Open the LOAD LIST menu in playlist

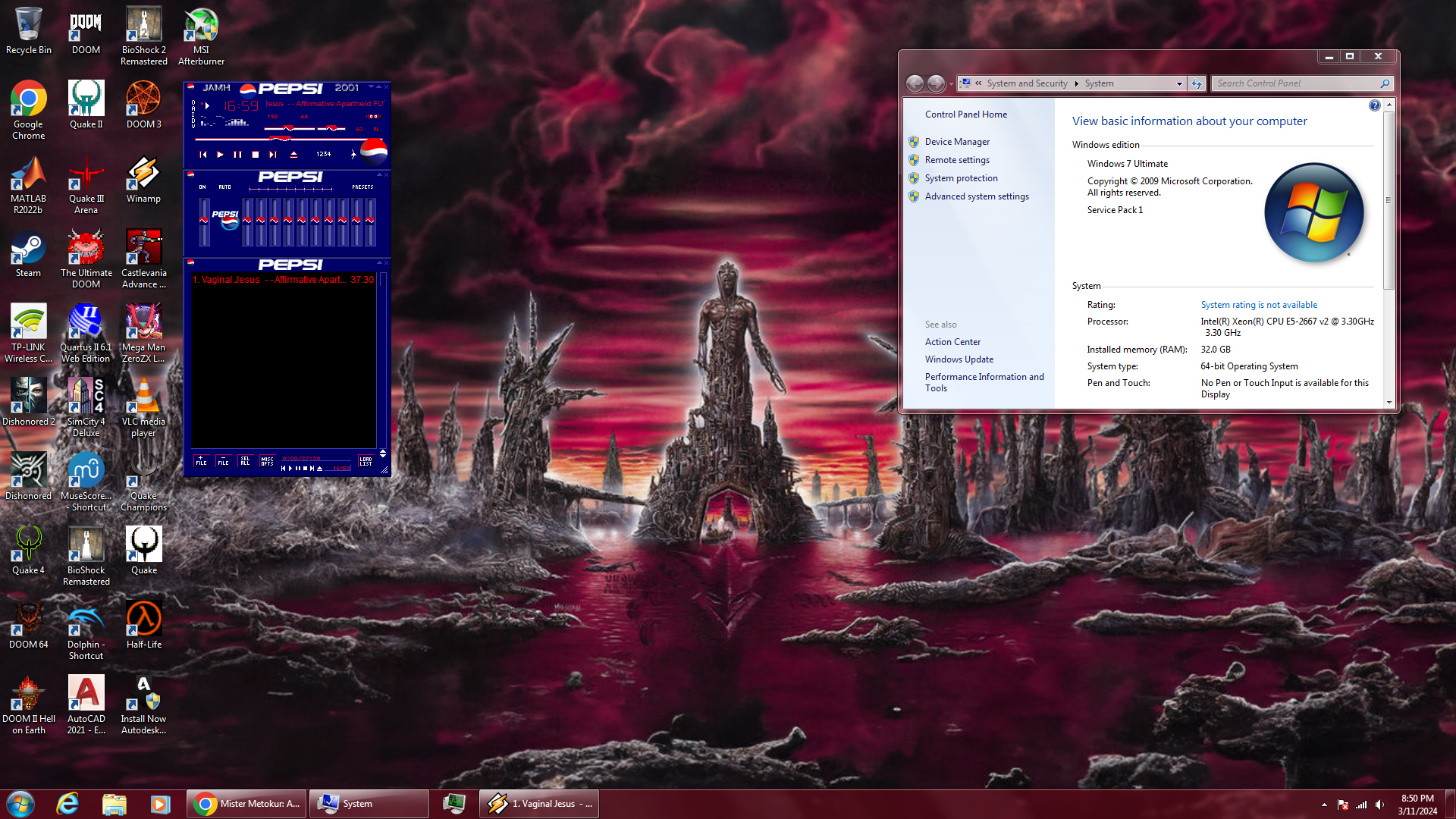tap(366, 461)
